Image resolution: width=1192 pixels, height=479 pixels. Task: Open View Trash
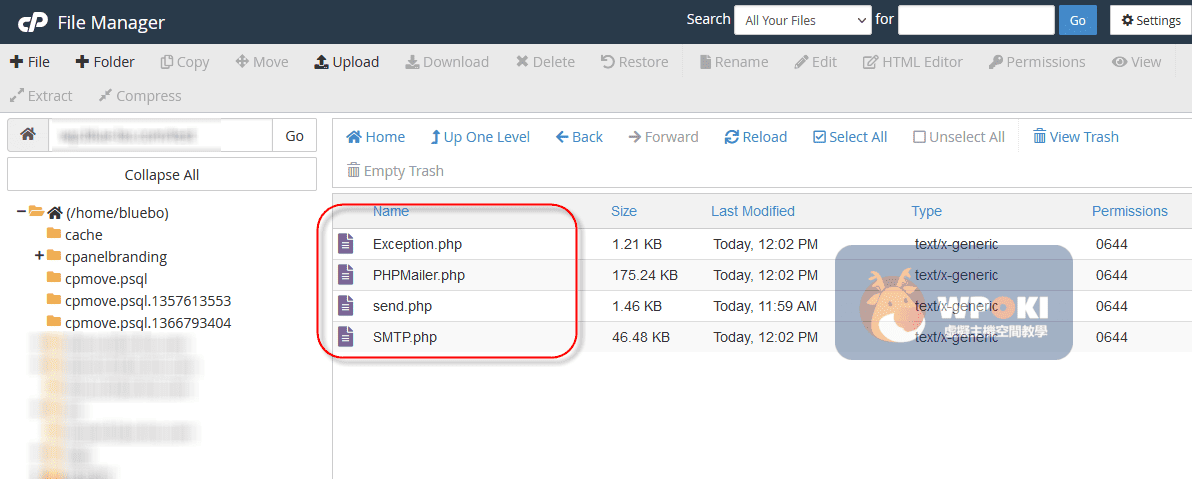tap(1075, 137)
